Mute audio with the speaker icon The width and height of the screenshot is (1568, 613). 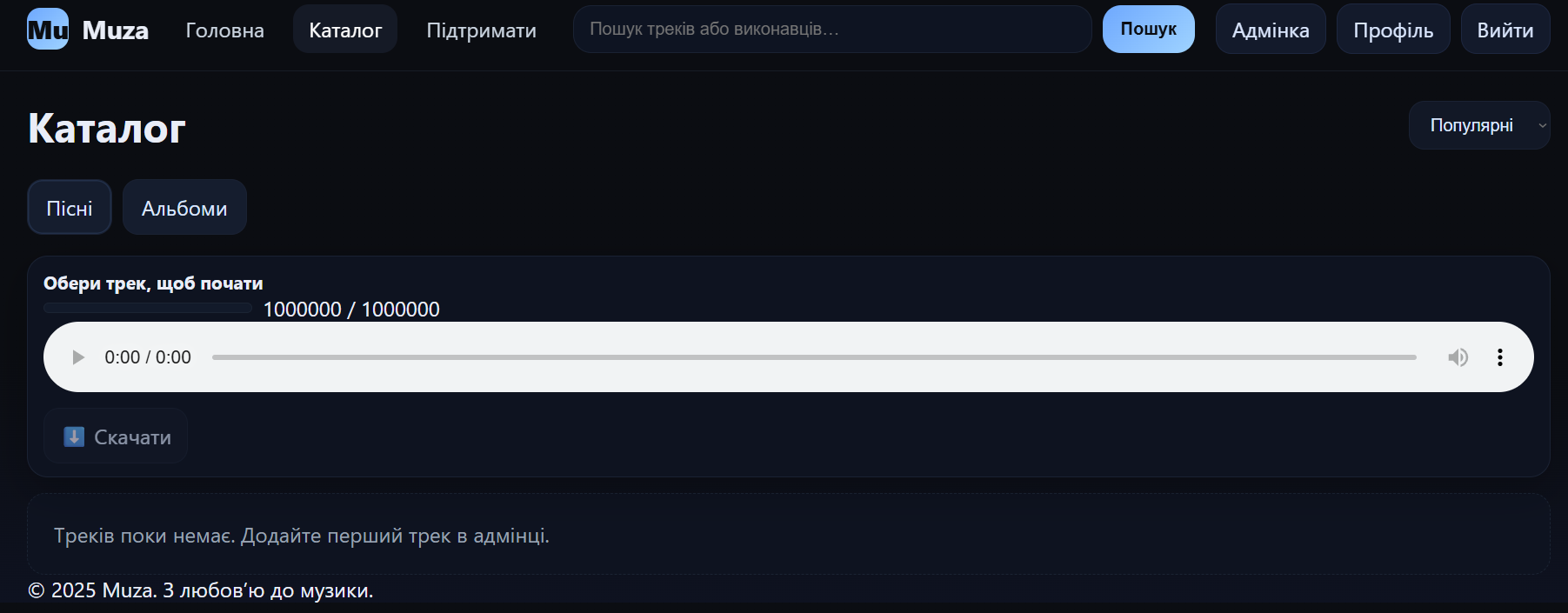pyautogui.click(x=1458, y=357)
